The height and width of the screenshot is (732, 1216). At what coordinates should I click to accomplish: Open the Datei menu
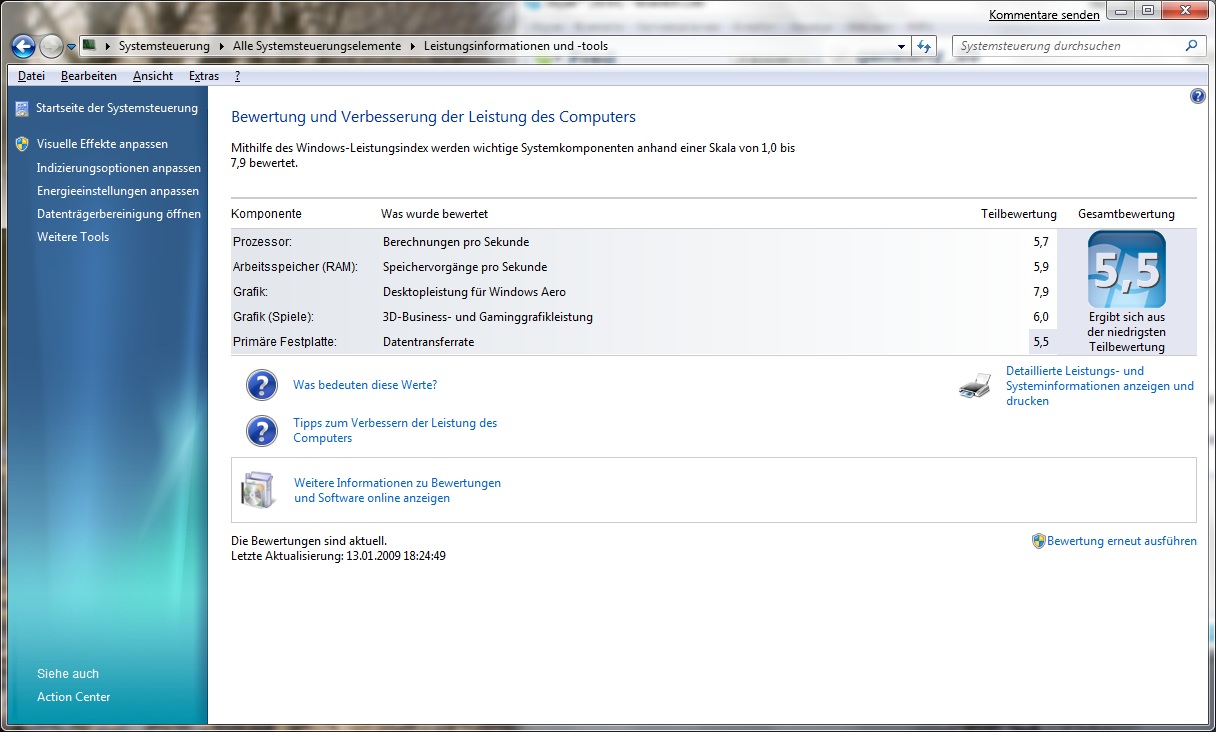tap(31, 76)
